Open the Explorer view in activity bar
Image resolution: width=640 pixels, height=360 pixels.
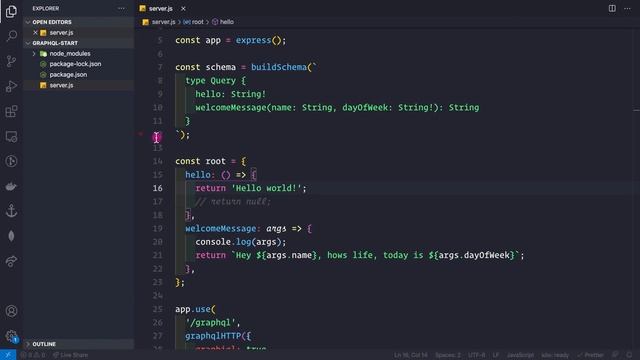[x=11, y=11]
